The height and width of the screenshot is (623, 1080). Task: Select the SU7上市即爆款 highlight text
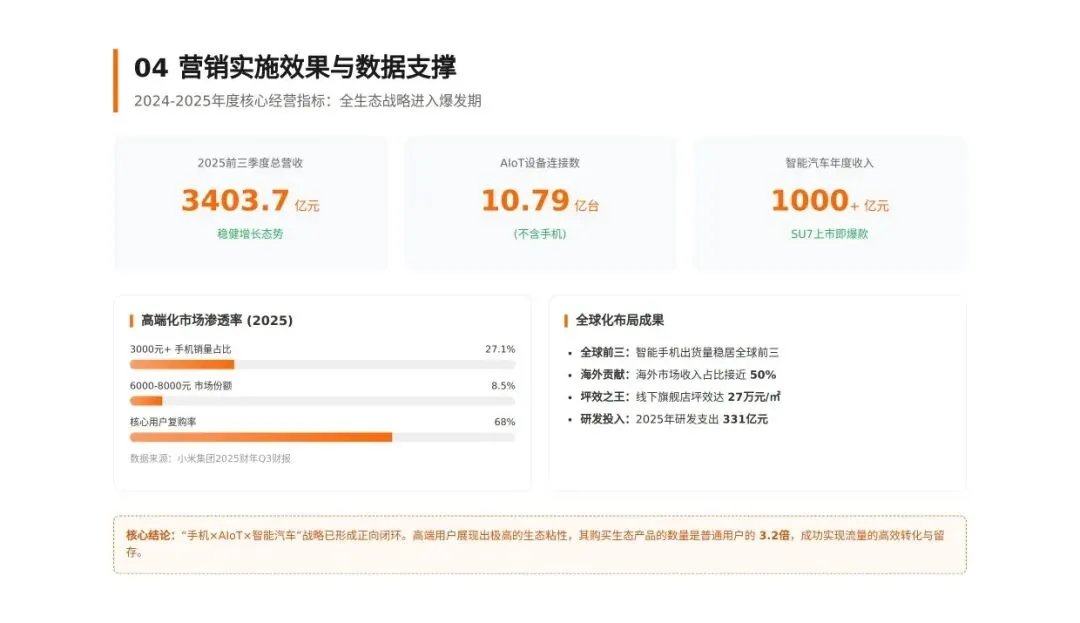pos(831,234)
